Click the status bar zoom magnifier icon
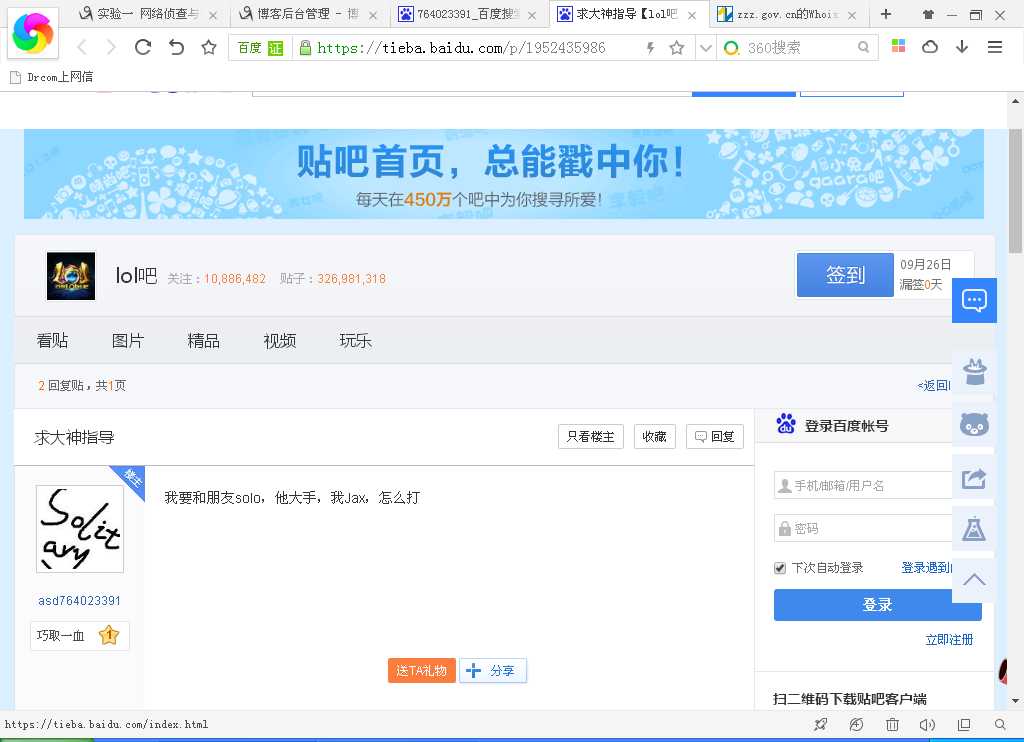The width and height of the screenshot is (1024, 742). click(x=1000, y=724)
